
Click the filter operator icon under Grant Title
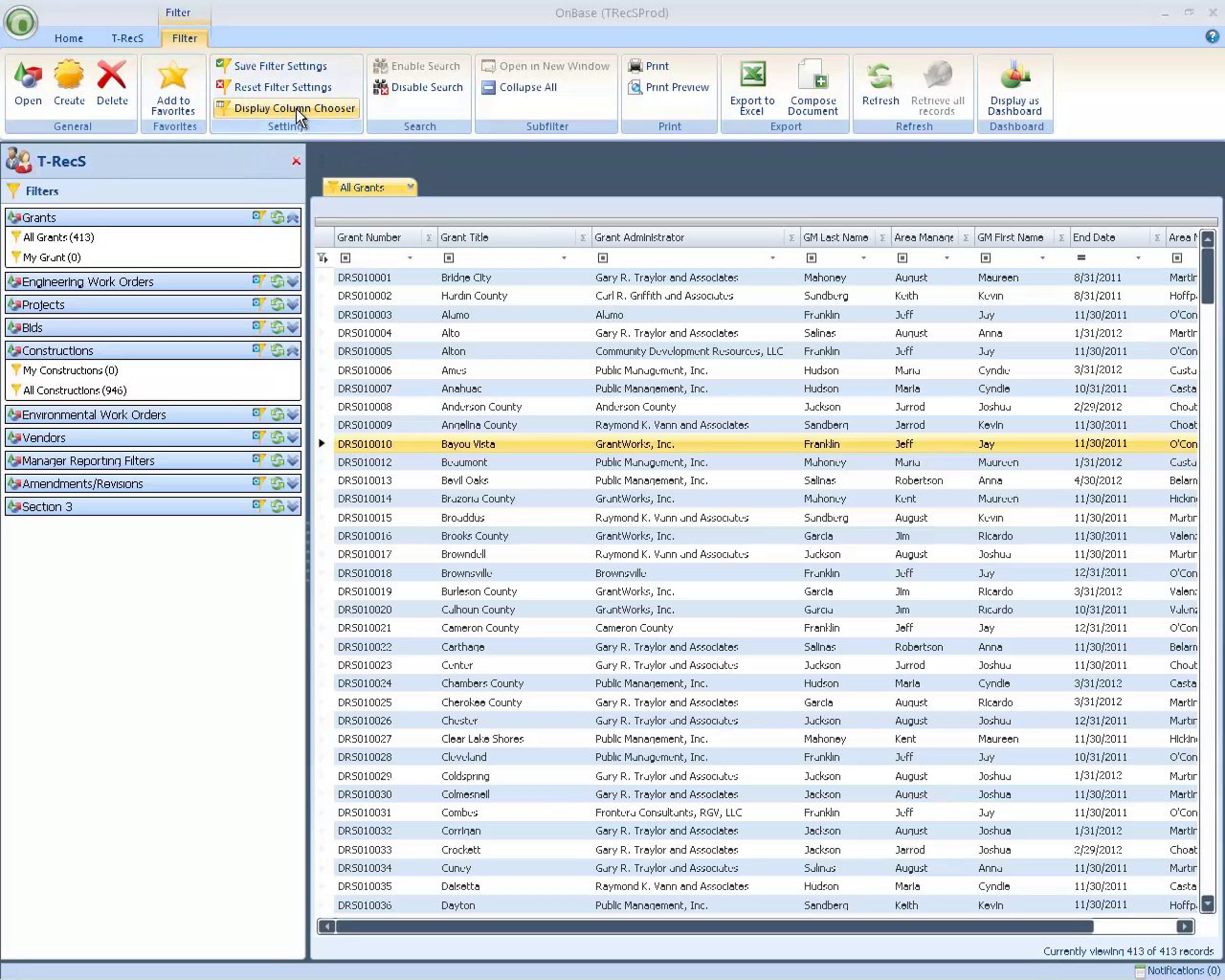pos(449,258)
